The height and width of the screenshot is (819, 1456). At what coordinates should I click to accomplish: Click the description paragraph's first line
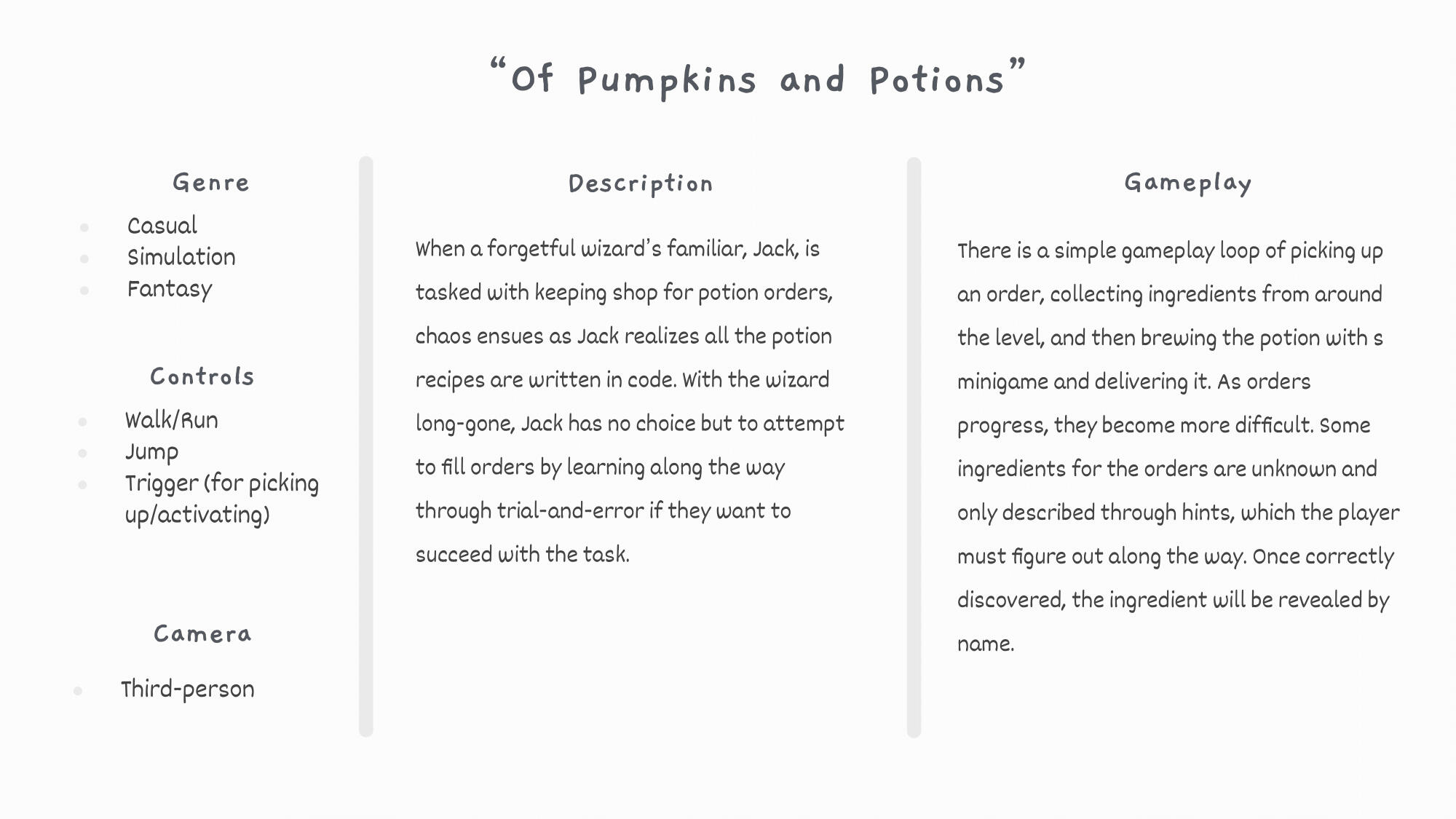coord(617,249)
